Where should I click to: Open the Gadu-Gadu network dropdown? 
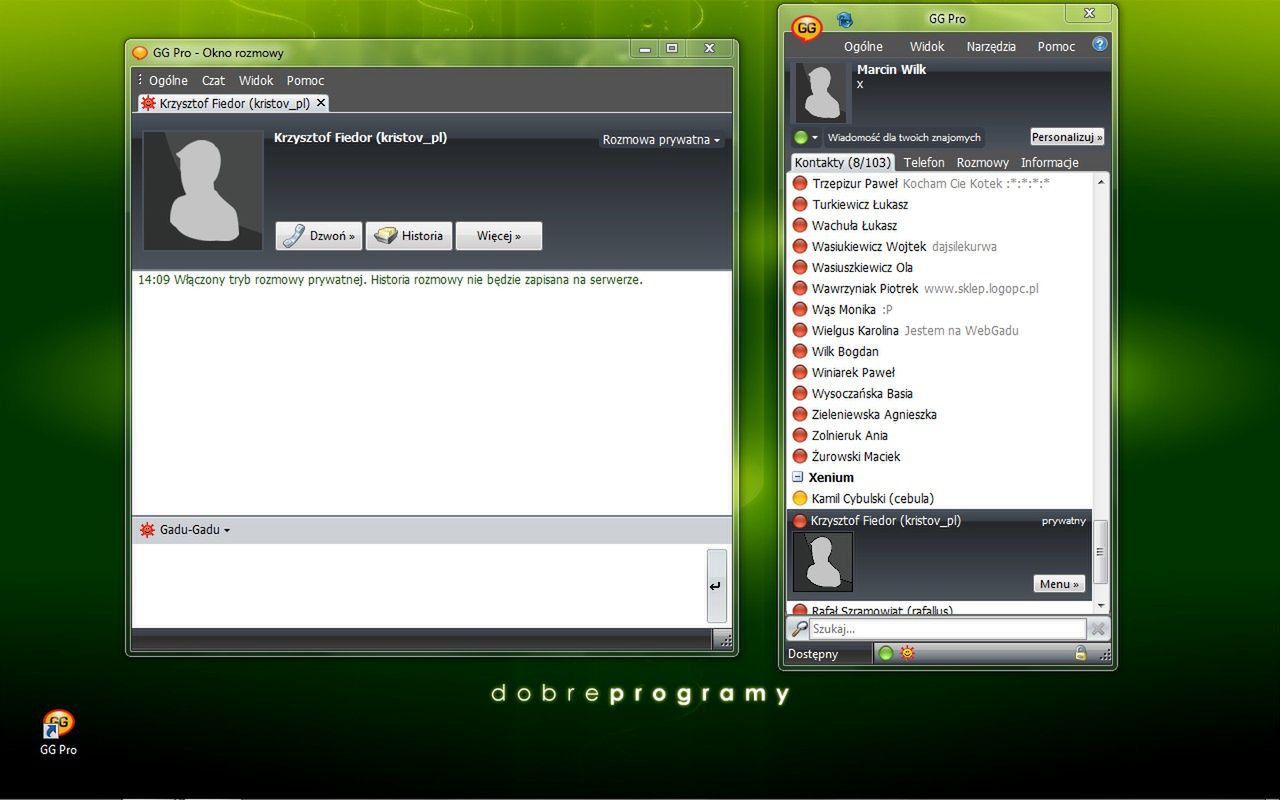tap(194, 530)
